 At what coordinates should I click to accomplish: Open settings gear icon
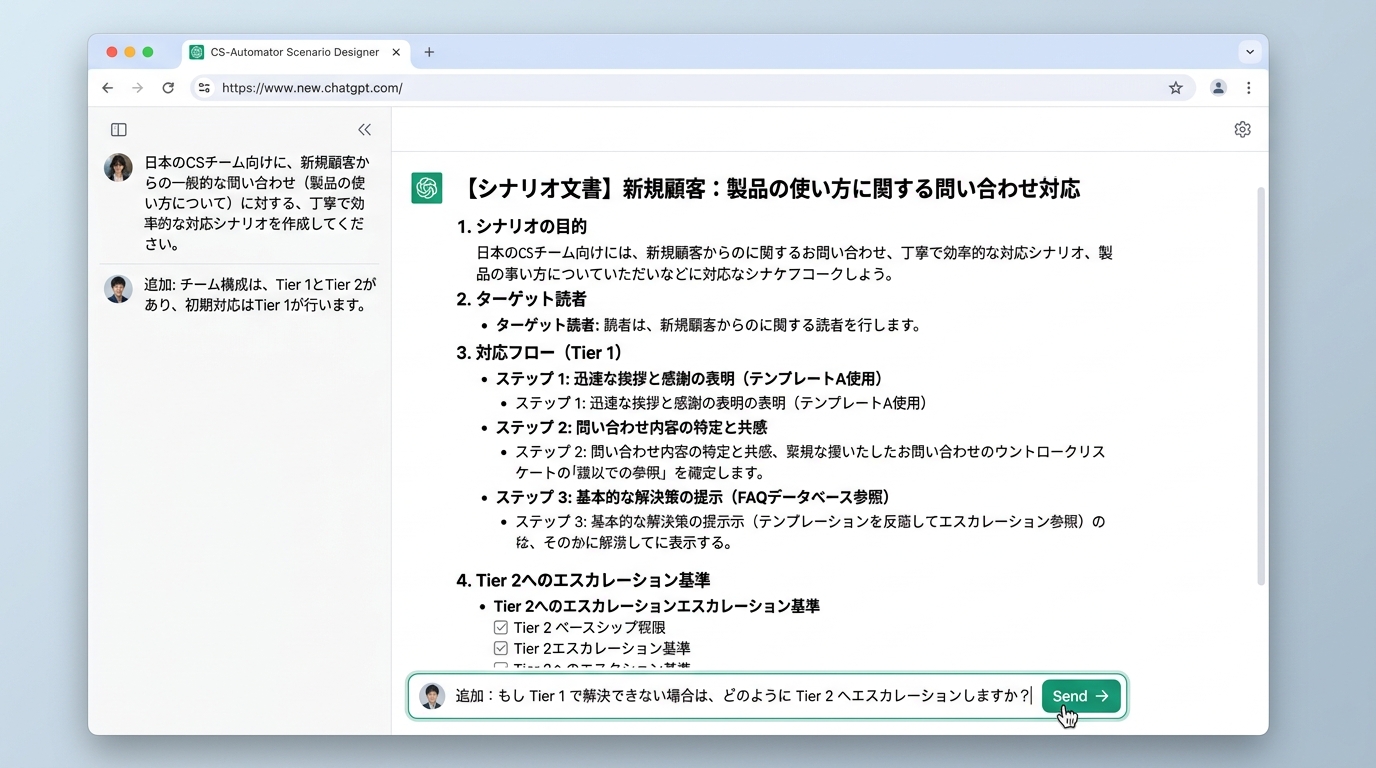pos(1242,130)
